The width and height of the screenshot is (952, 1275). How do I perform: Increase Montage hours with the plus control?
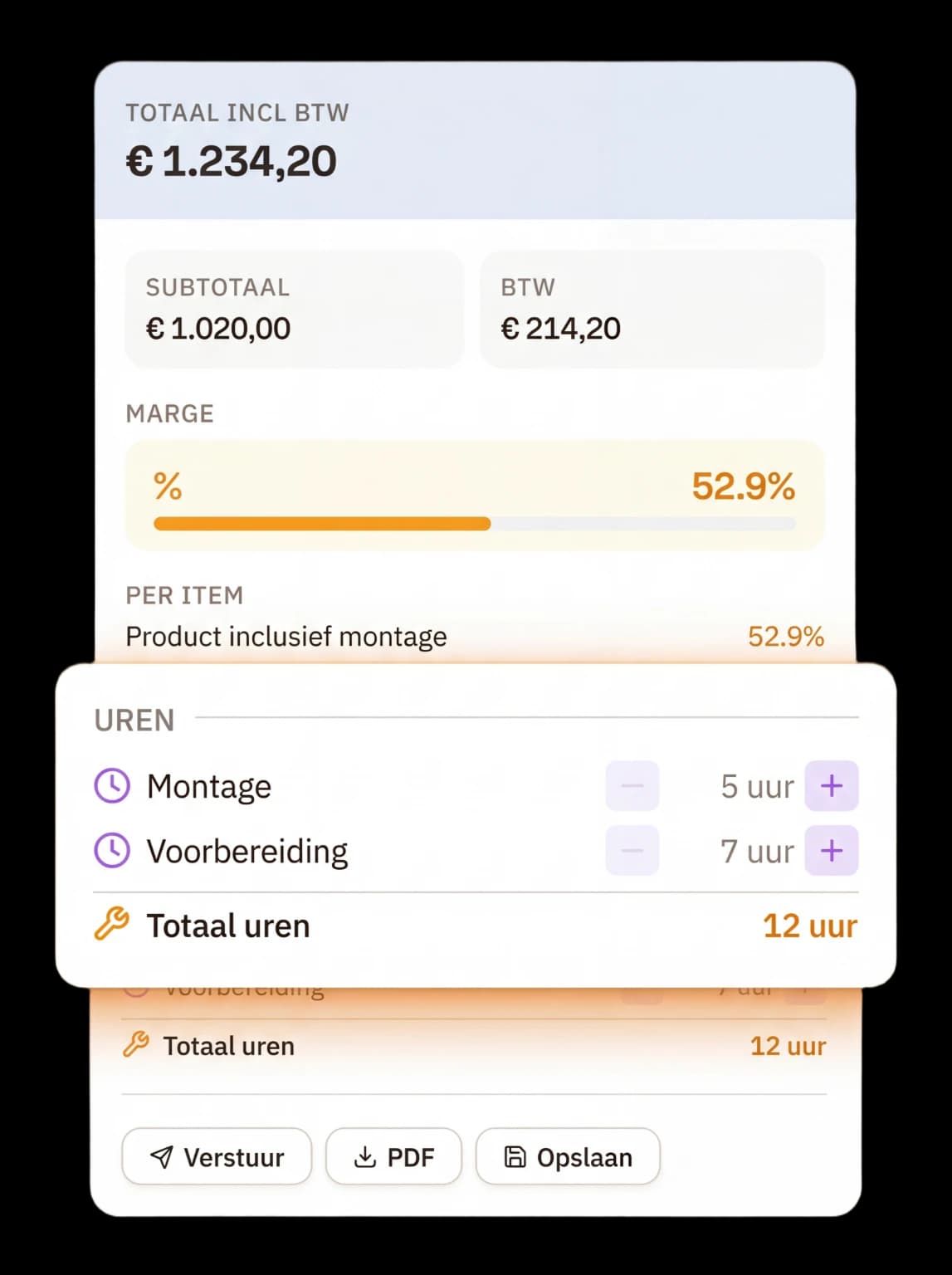831,785
